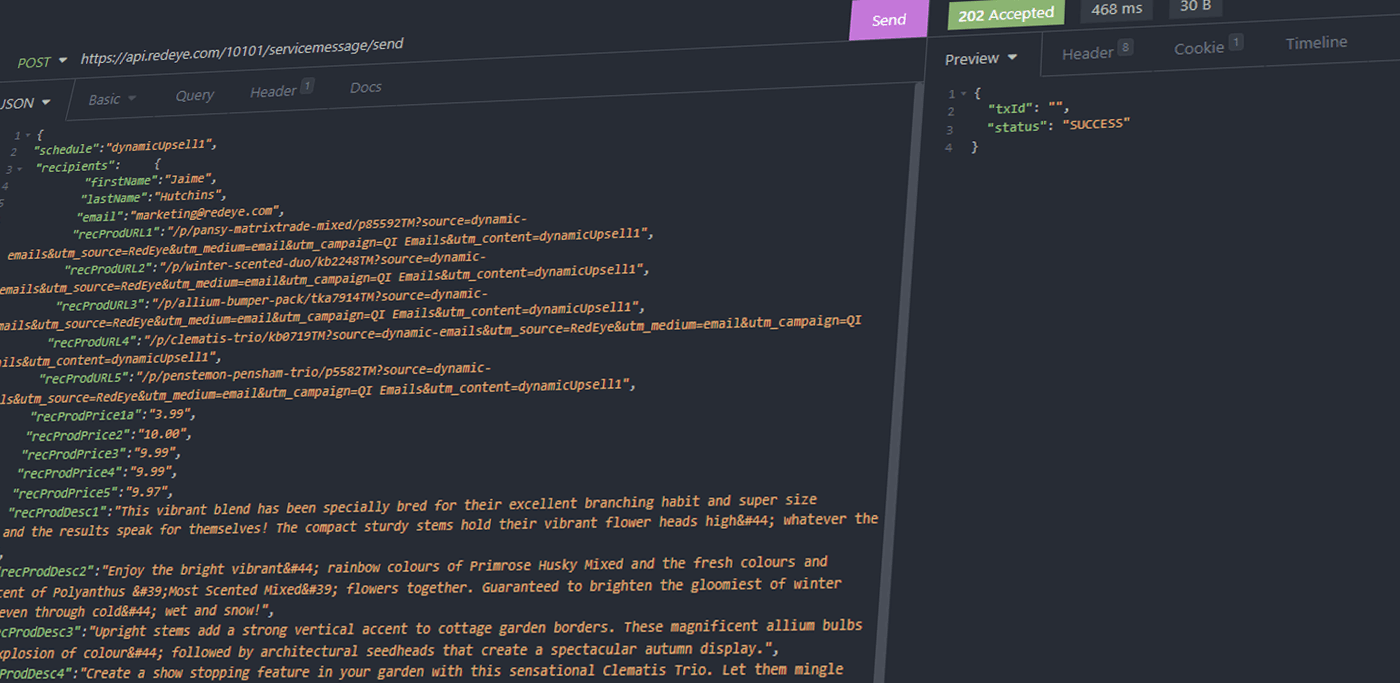
Task: Collapse the response JSON object
Action: click(x=962, y=92)
